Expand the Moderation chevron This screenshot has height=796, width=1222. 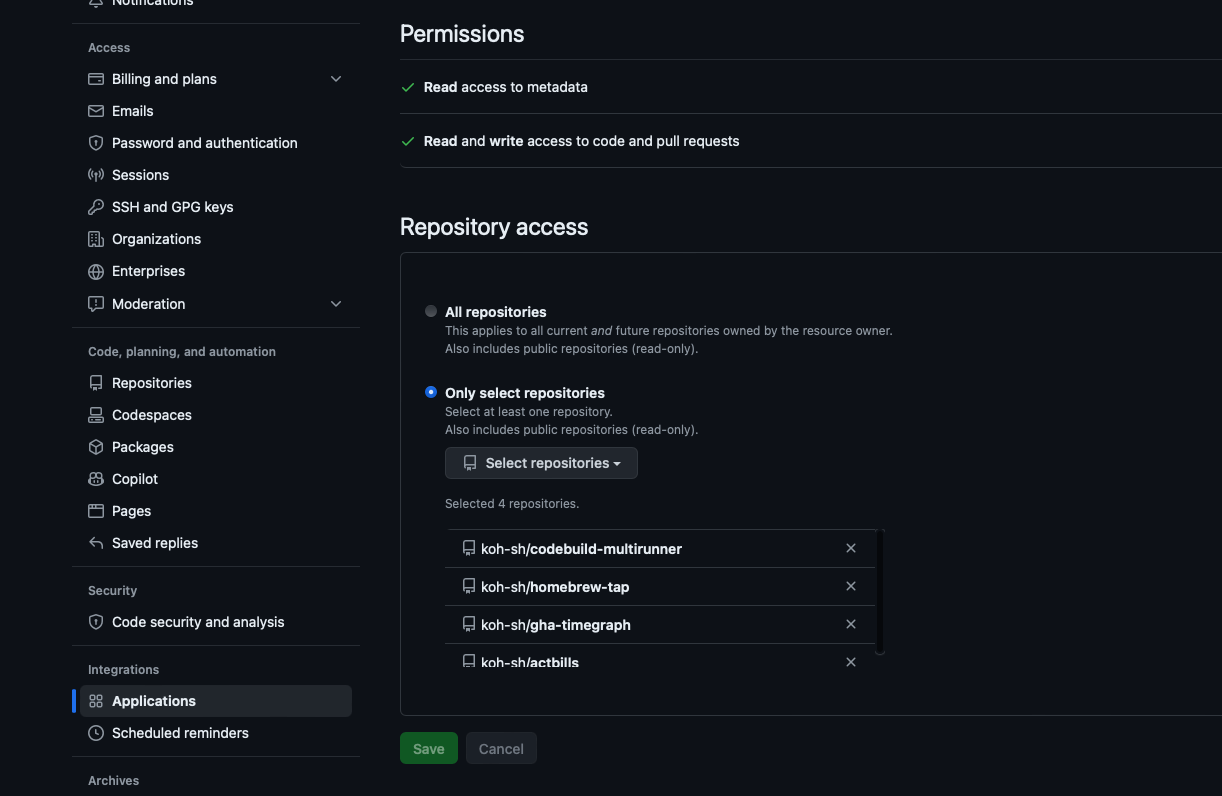(x=336, y=304)
